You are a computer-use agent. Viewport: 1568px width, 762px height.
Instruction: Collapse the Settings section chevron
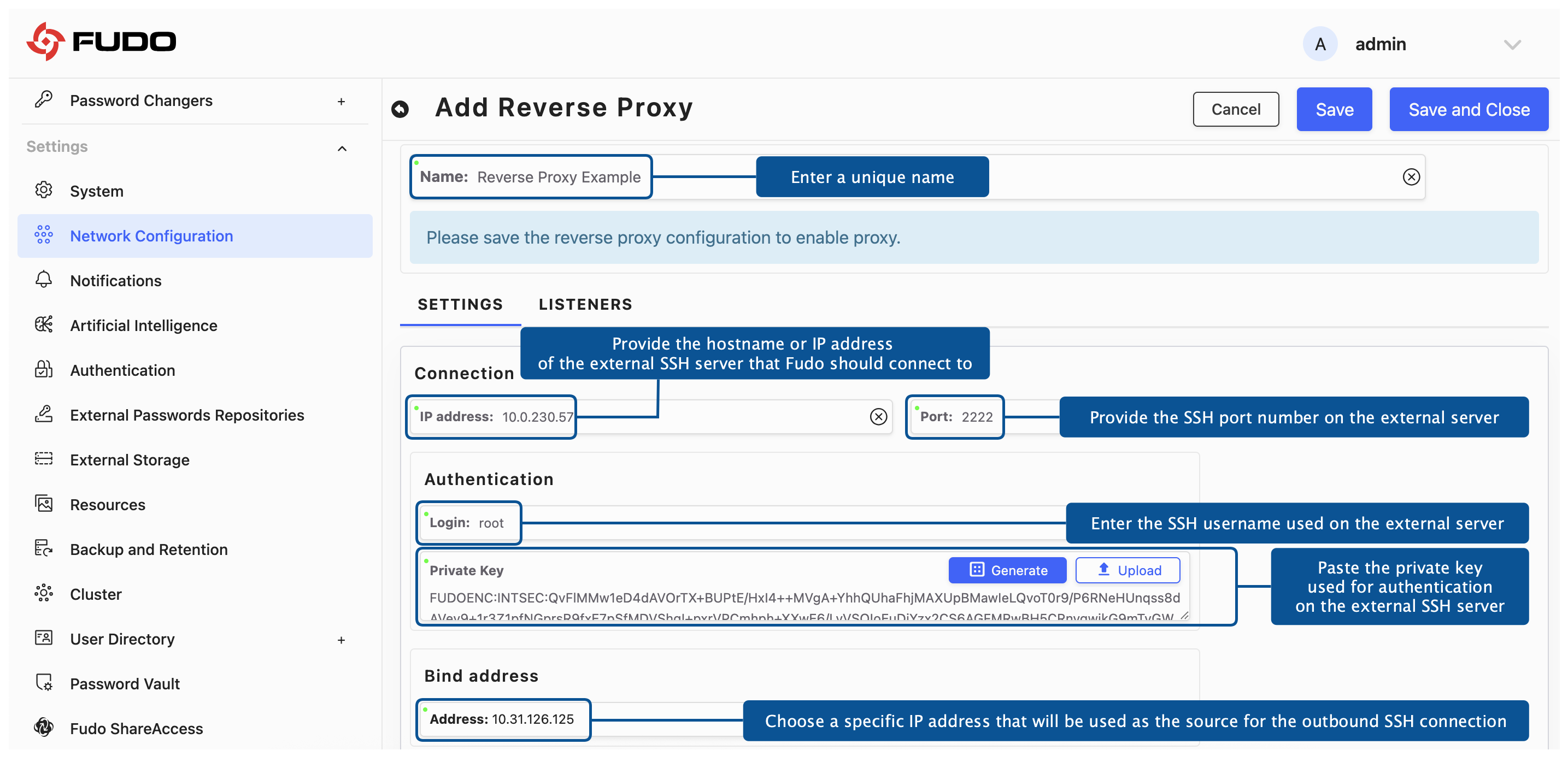(x=342, y=149)
